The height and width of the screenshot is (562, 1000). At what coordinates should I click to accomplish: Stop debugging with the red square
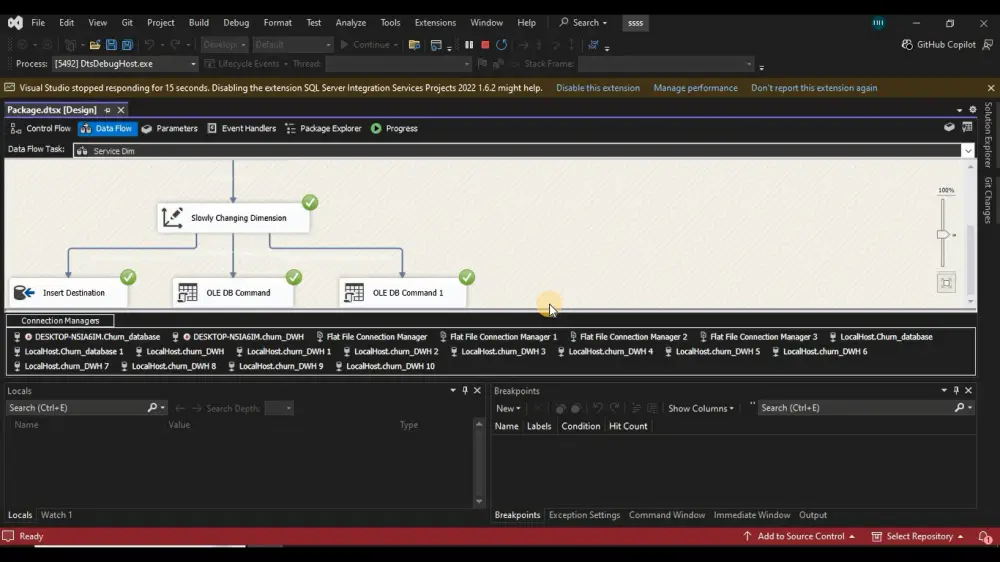pyautogui.click(x=485, y=45)
